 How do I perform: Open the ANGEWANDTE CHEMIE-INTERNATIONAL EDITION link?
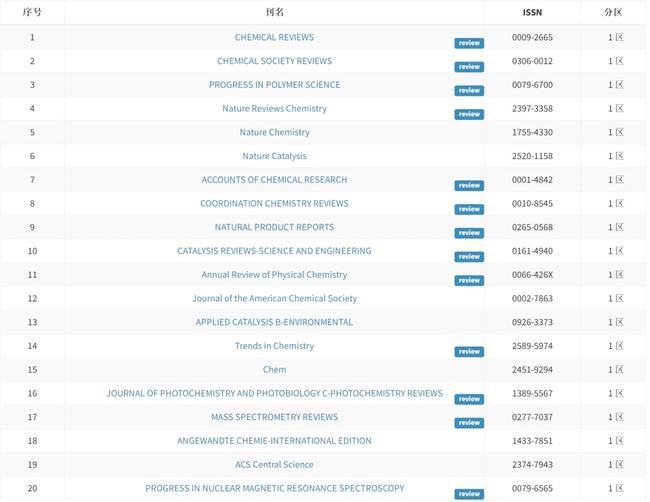pos(274,441)
